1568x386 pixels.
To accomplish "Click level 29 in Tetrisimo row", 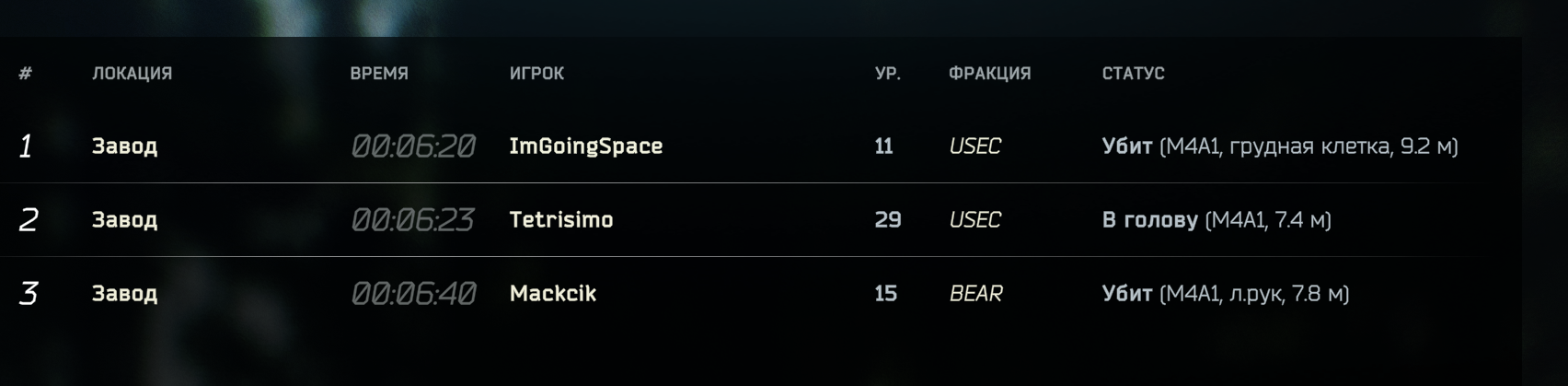I will pyautogui.click(x=887, y=220).
